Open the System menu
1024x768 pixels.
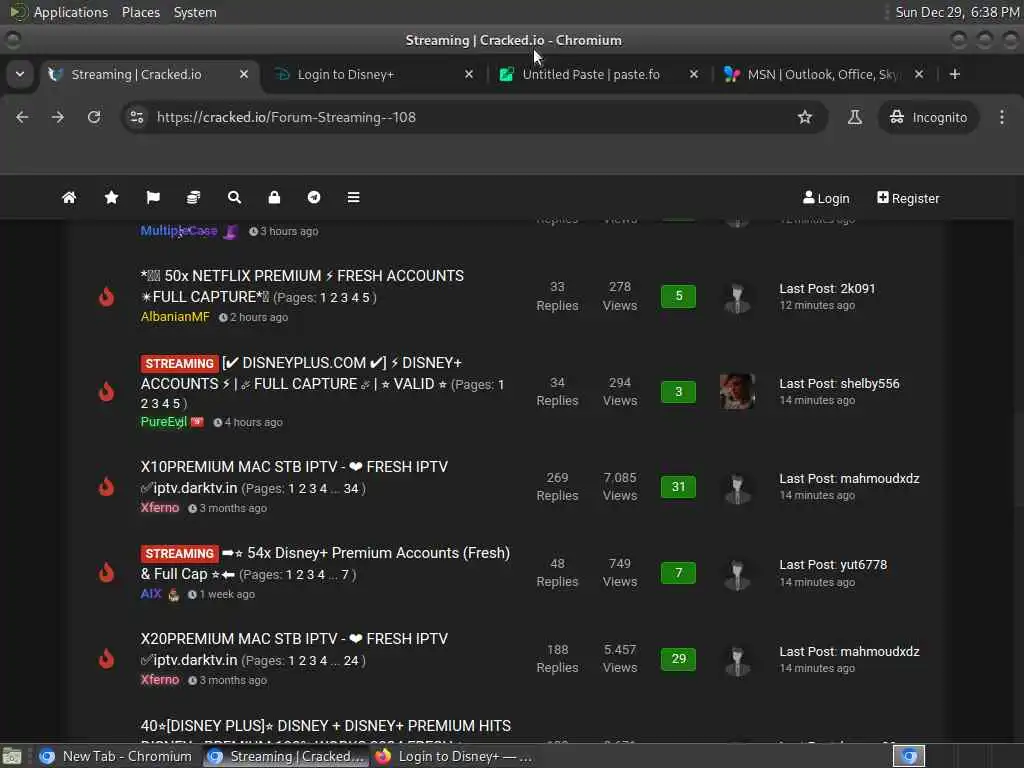(x=195, y=12)
